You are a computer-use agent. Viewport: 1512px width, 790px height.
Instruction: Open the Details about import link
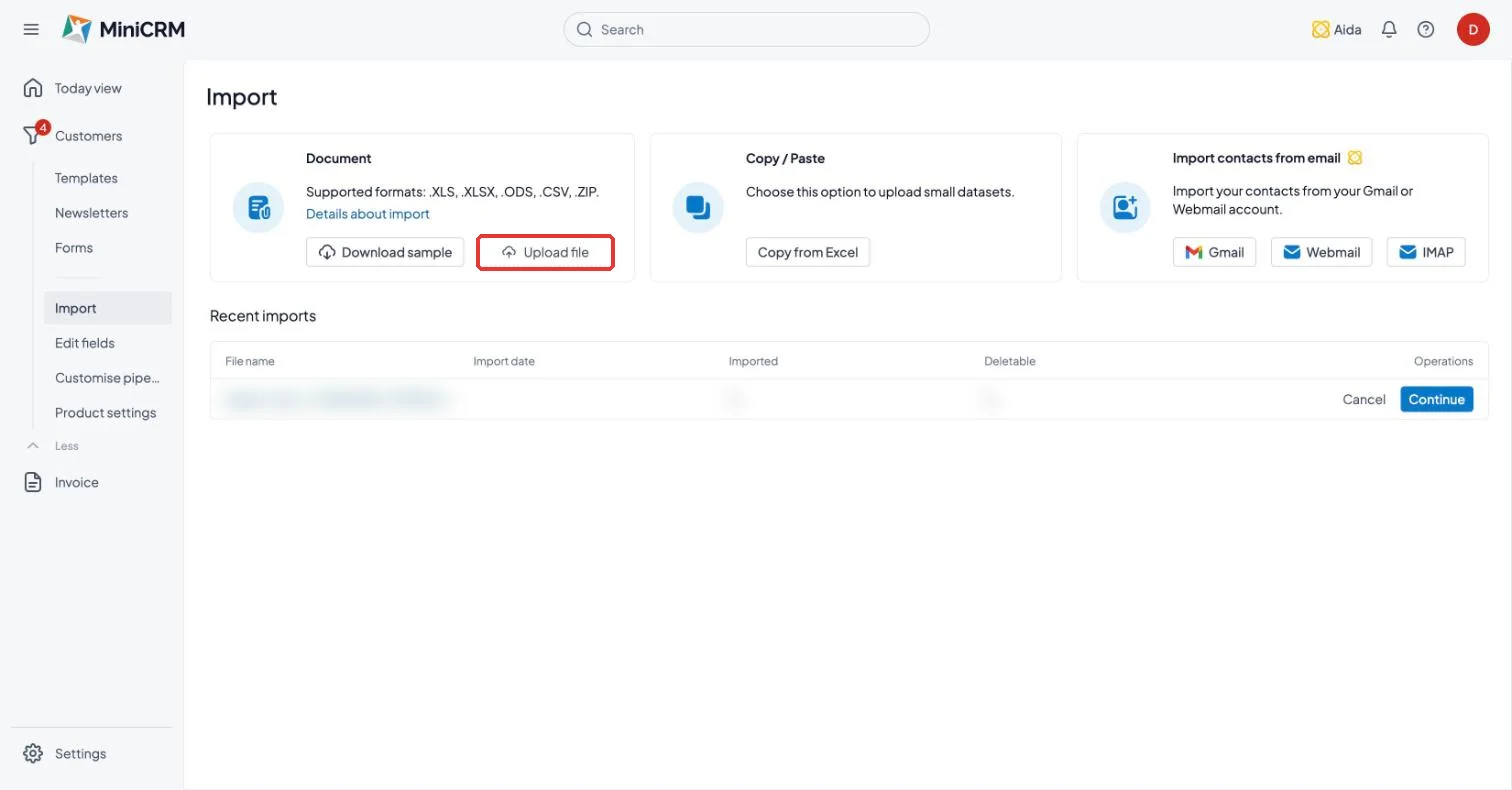click(x=368, y=214)
